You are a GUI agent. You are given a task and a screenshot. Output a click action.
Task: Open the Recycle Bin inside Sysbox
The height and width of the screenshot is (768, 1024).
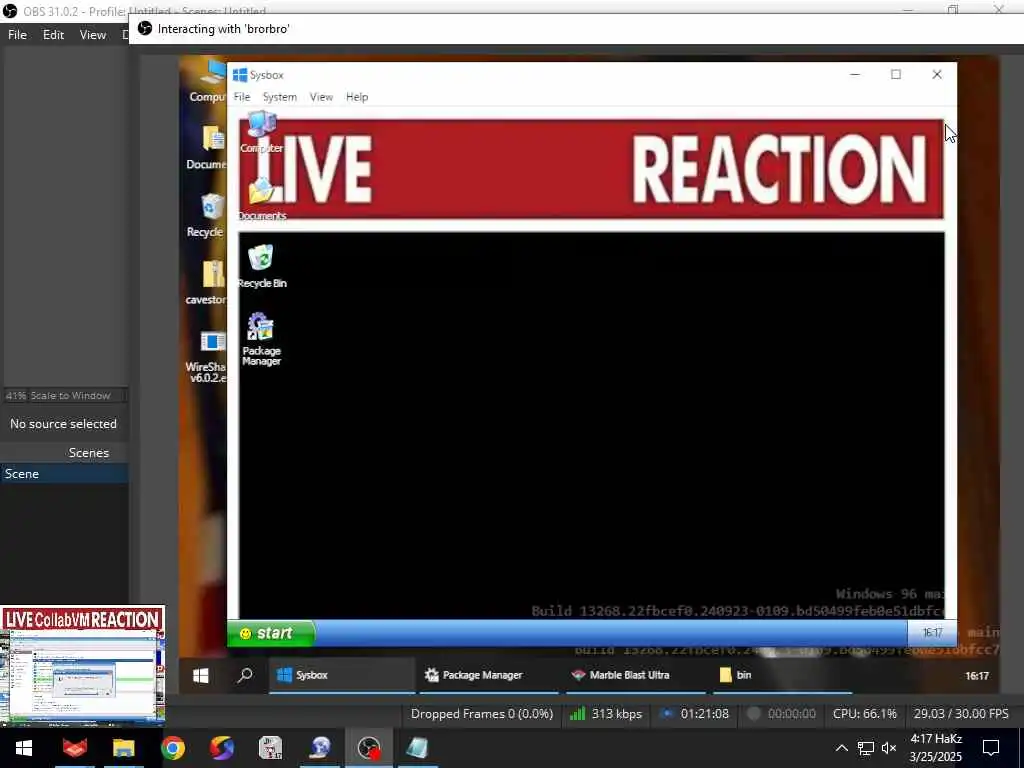(262, 266)
